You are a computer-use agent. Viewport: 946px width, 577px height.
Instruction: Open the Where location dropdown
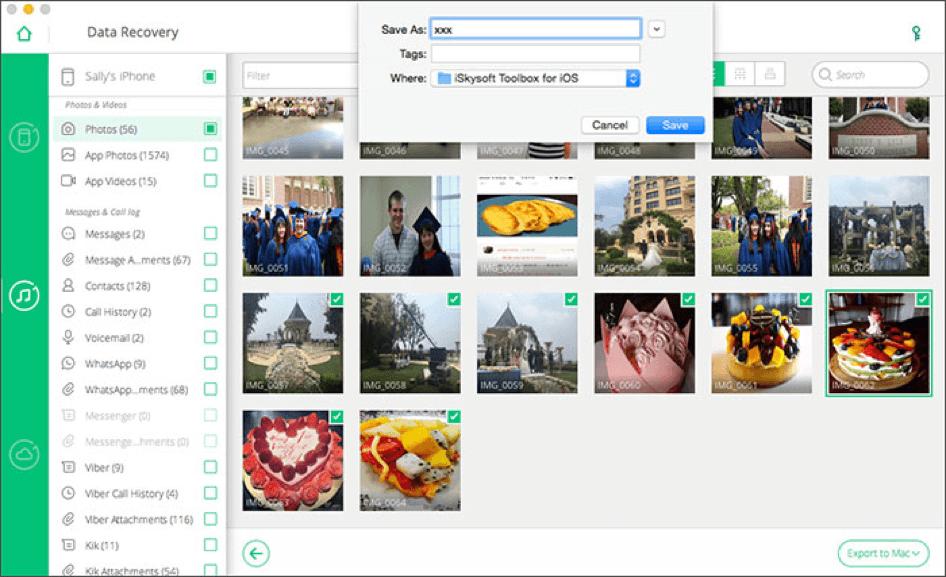(631, 77)
